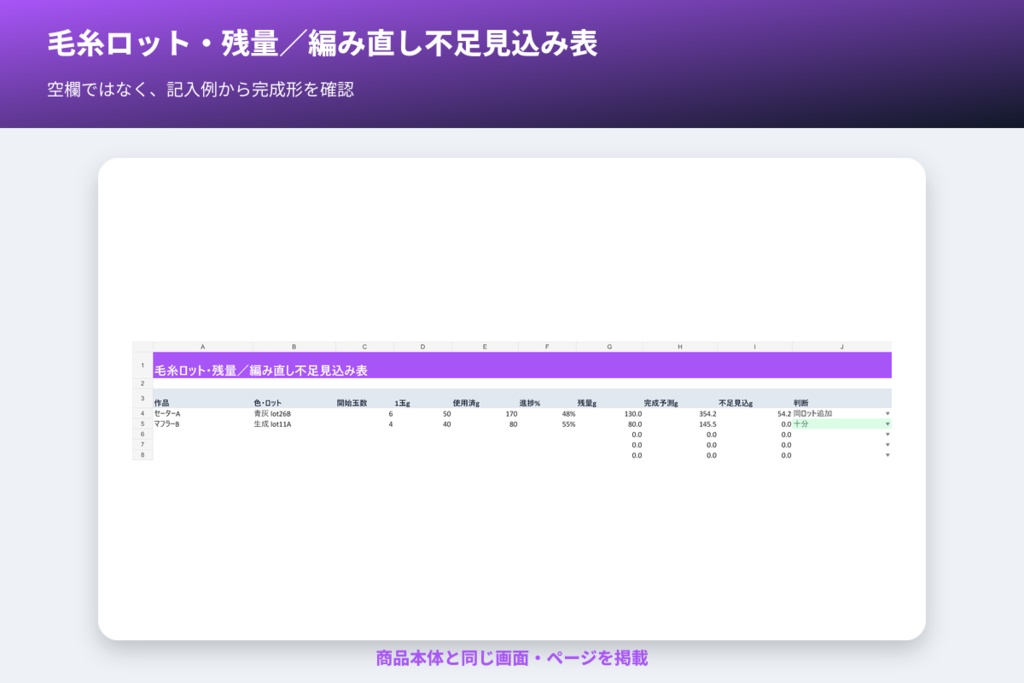Click the 判断 header cell

842,398
